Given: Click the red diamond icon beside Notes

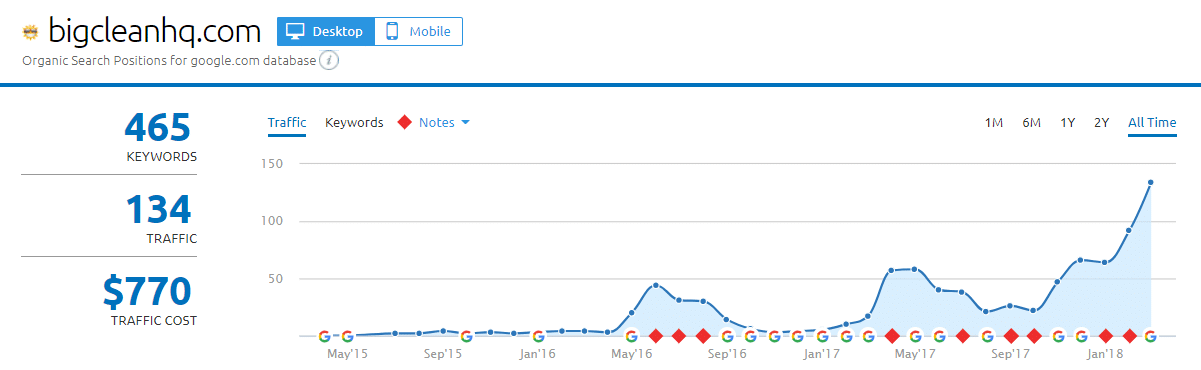Looking at the screenshot, I should click(405, 122).
